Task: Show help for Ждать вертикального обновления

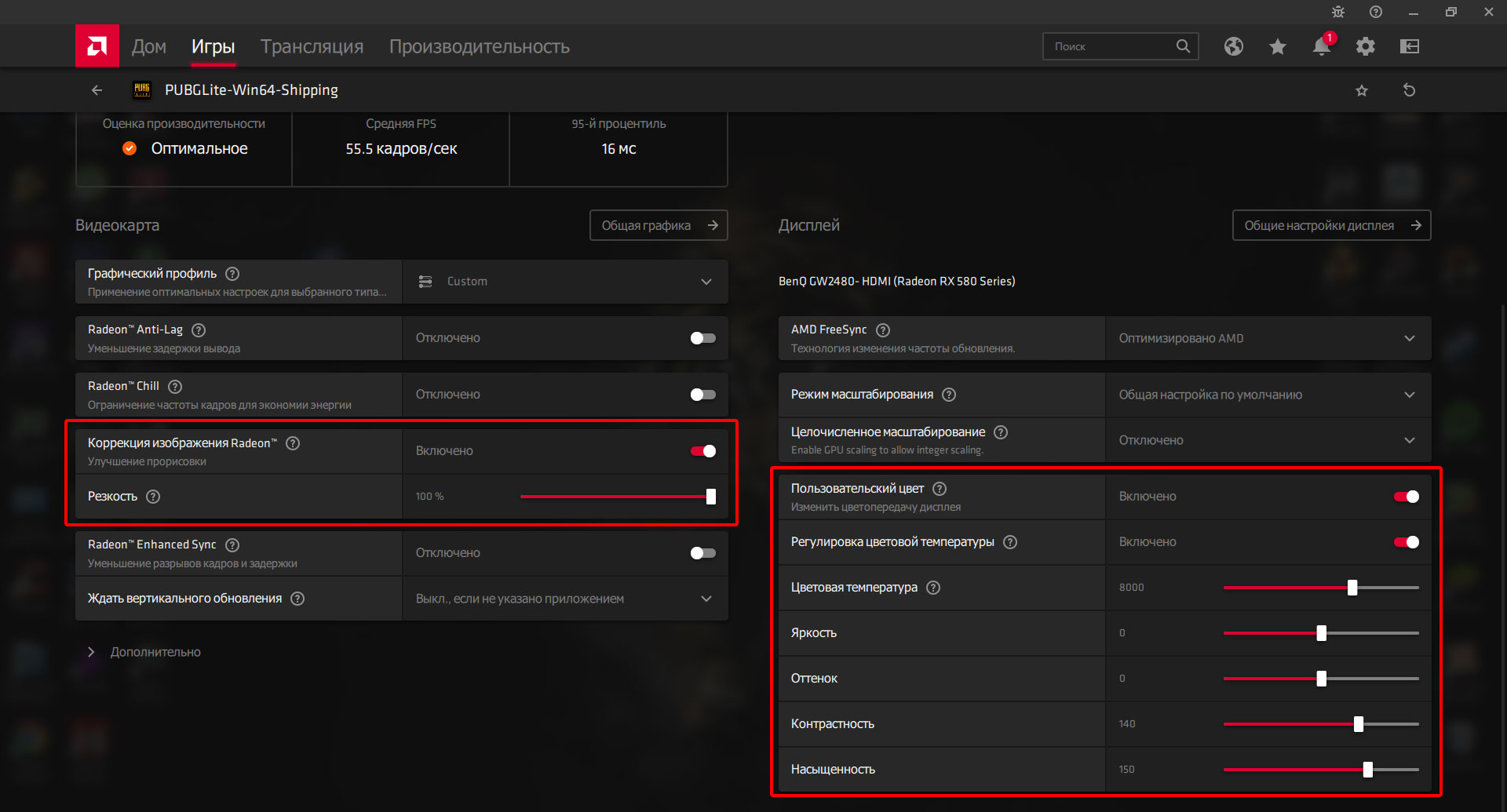Action: coord(297,599)
